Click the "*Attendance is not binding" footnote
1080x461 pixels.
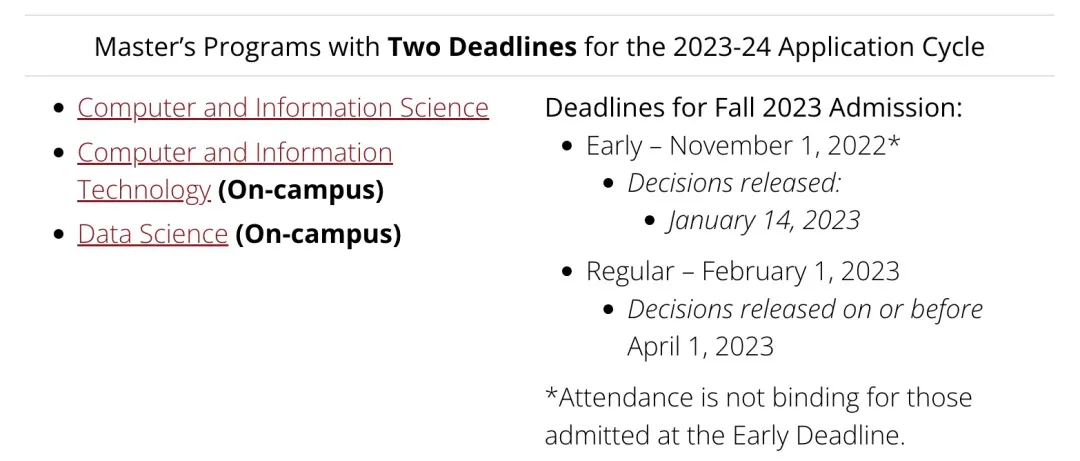(x=758, y=398)
